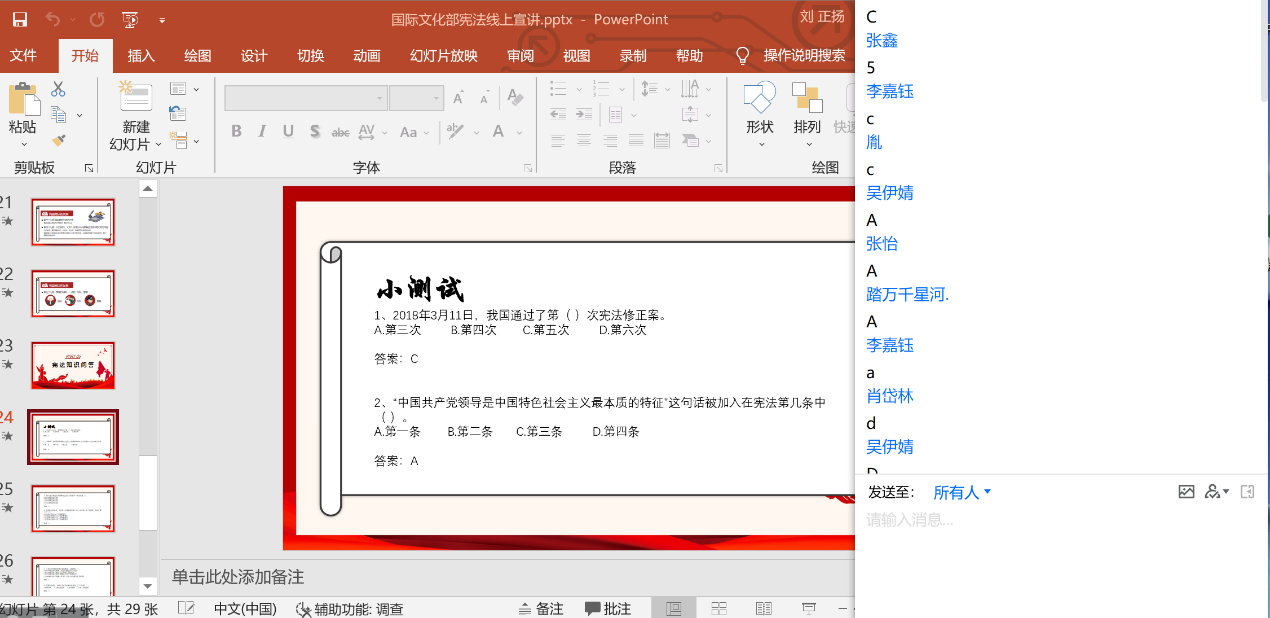Click the 辅助功能: 调查 status button

[x=350, y=608]
